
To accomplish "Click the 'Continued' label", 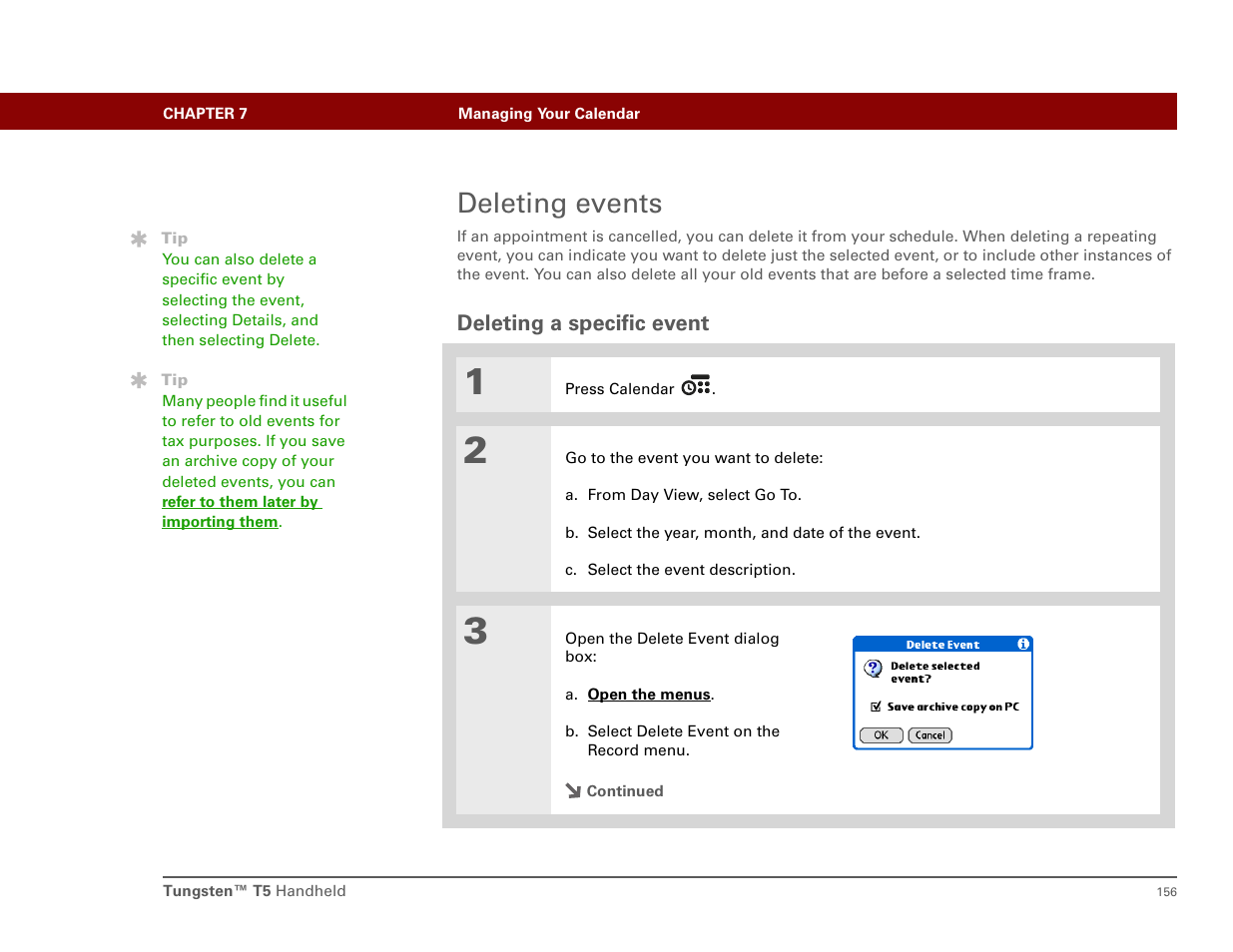I will pos(625,791).
